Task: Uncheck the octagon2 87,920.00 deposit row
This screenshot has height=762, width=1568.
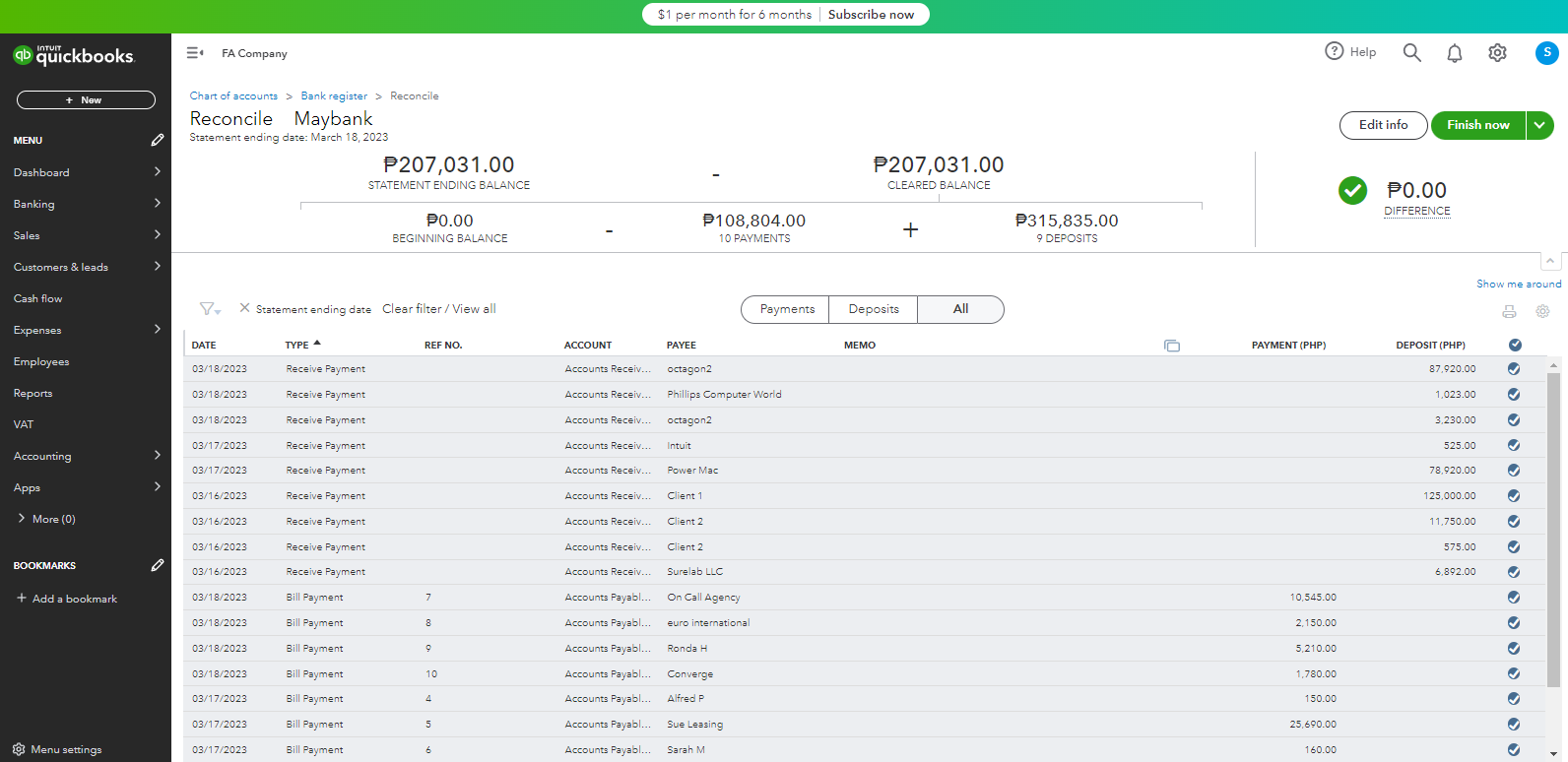Action: [x=1514, y=369]
